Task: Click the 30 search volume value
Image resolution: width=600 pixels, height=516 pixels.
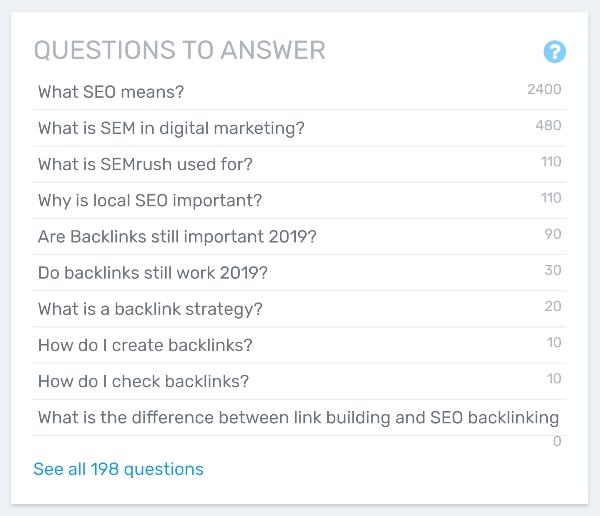Action: (552, 270)
